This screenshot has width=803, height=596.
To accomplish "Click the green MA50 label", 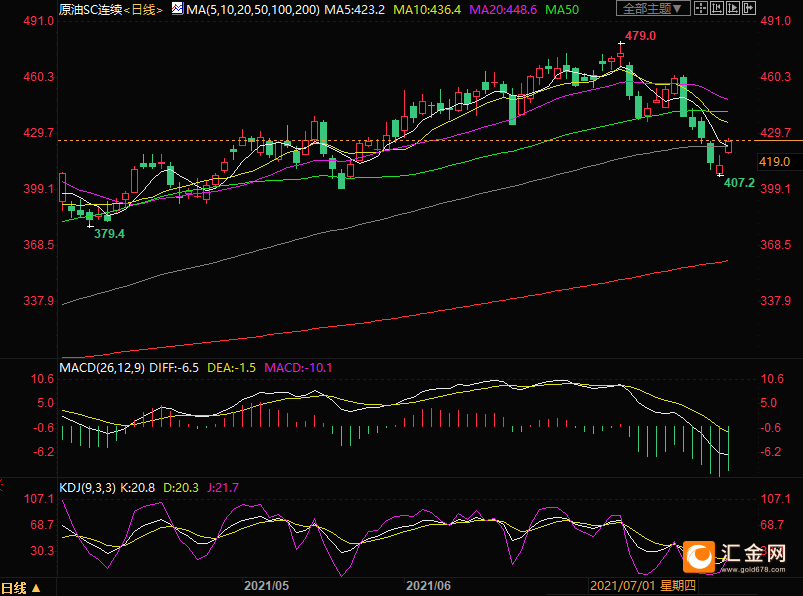I will click(562, 9).
